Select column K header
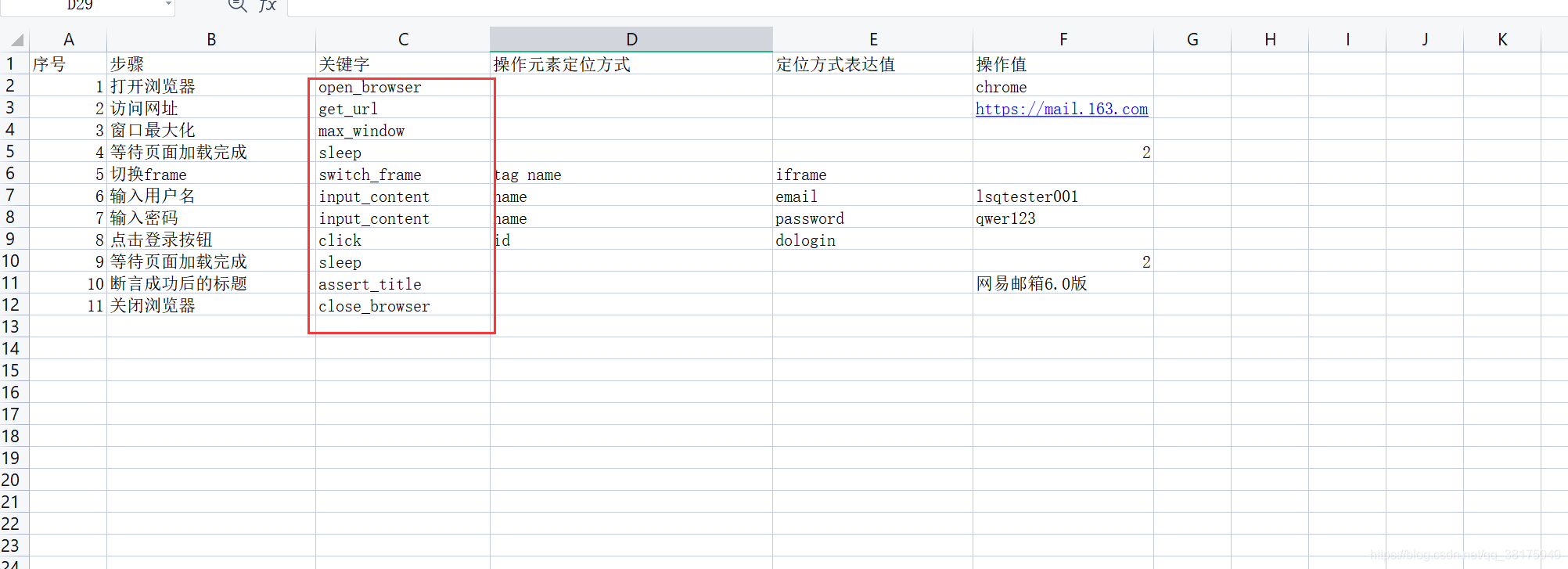This screenshot has height=569, width=1568. [1502, 39]
